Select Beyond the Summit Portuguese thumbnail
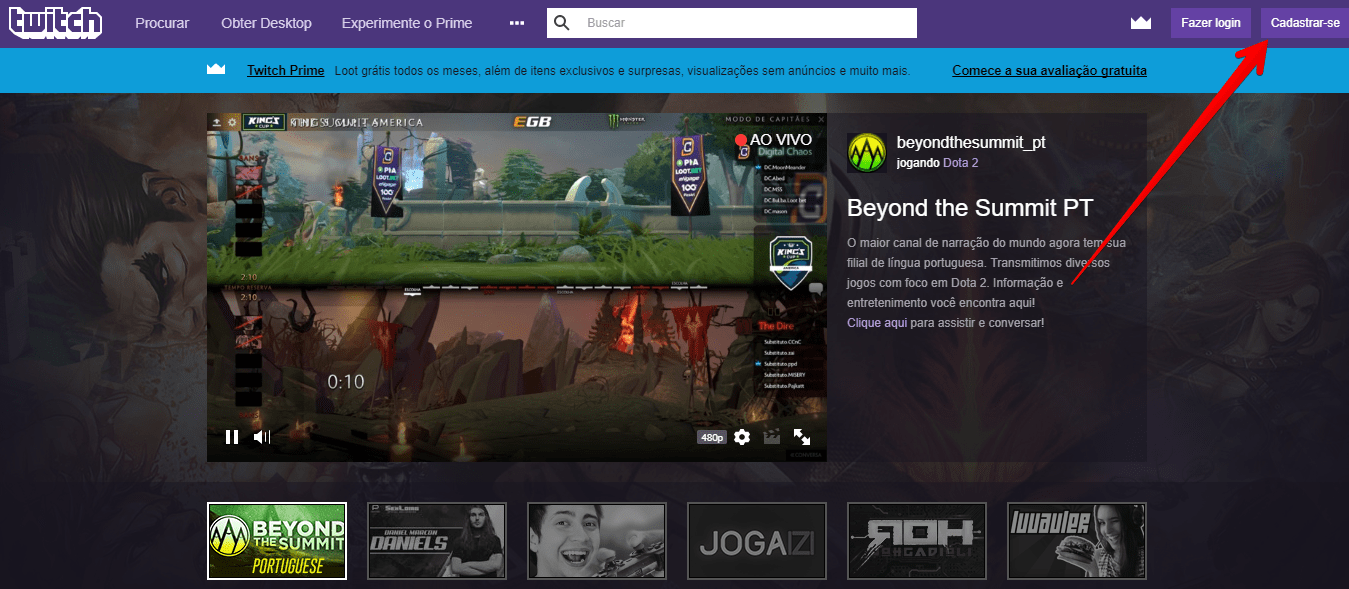1349x589 pixels. point(277,541)
